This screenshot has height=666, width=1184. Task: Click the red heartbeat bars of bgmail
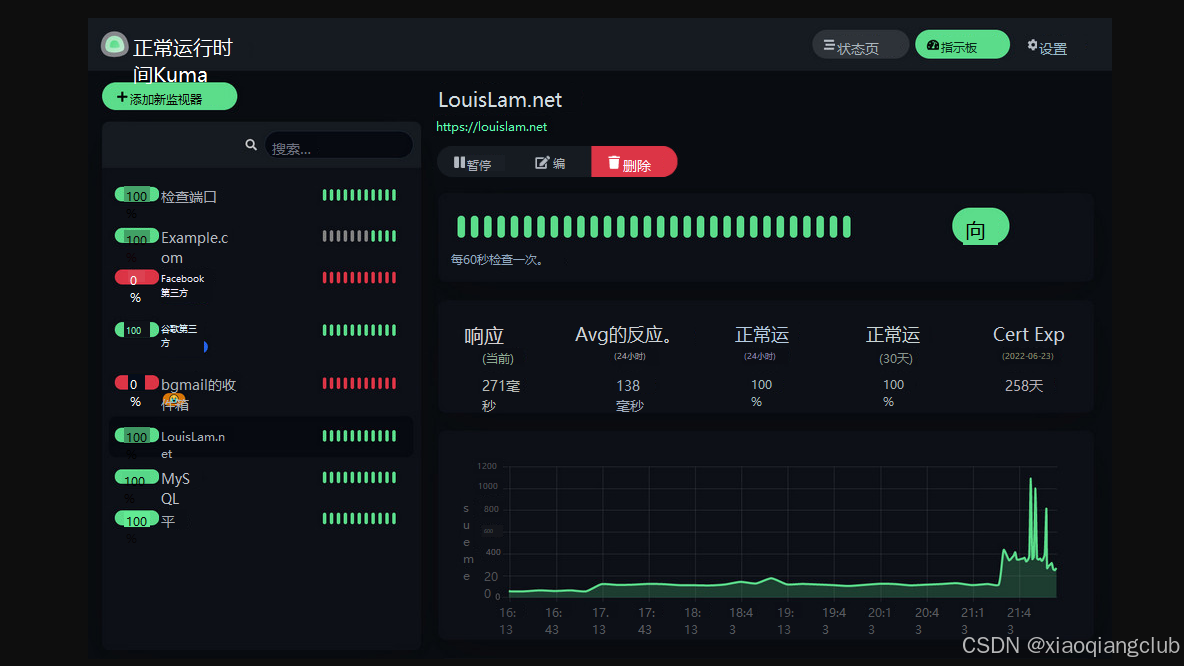359,384
